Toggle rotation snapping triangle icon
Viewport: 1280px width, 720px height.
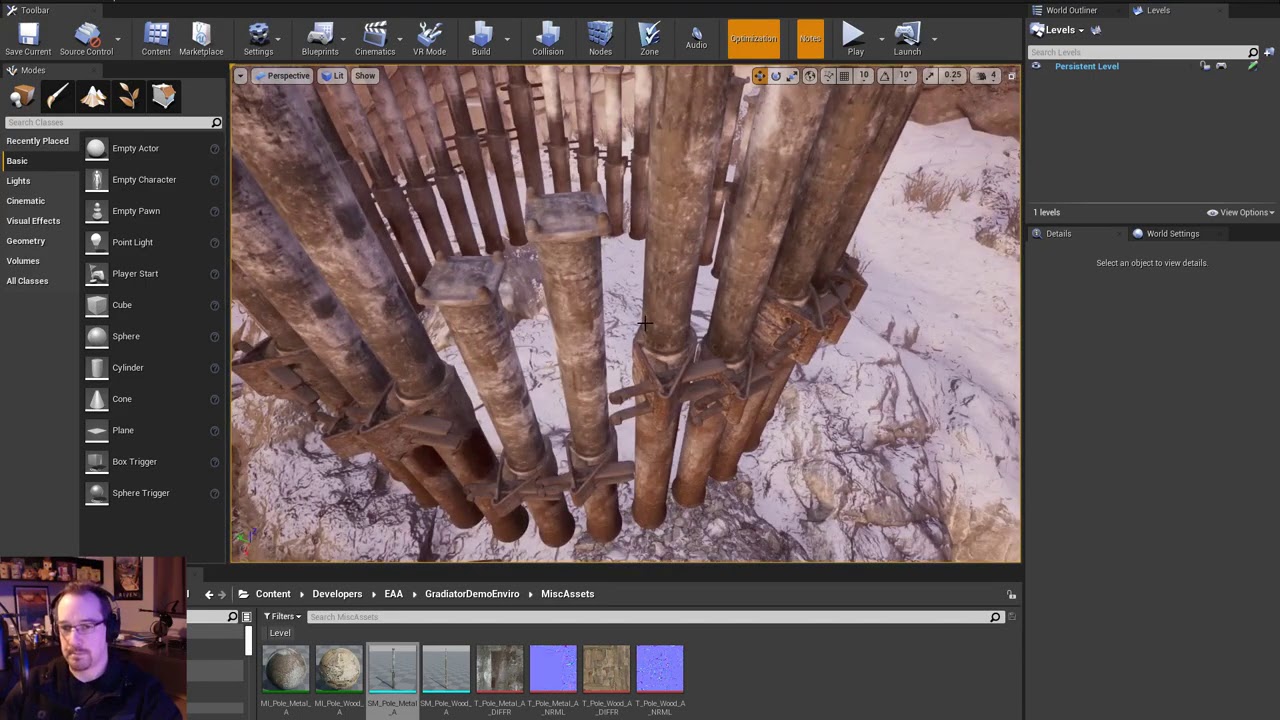(884, 76)
